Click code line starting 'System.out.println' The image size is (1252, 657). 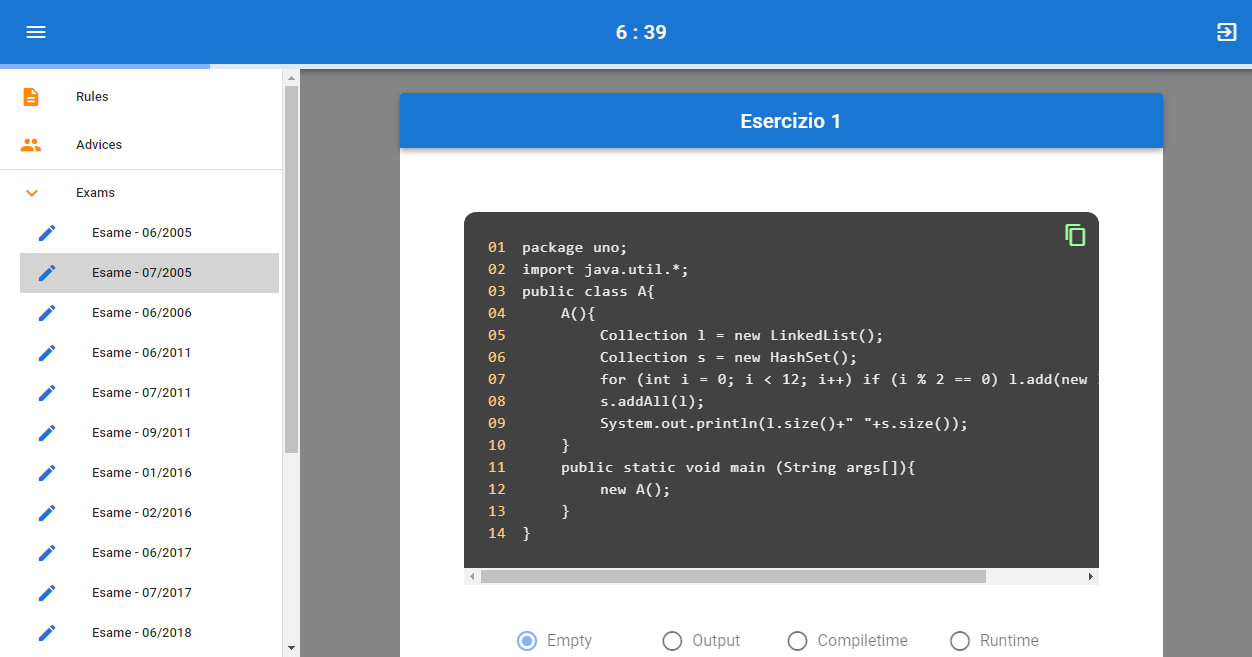click(784, 423)
